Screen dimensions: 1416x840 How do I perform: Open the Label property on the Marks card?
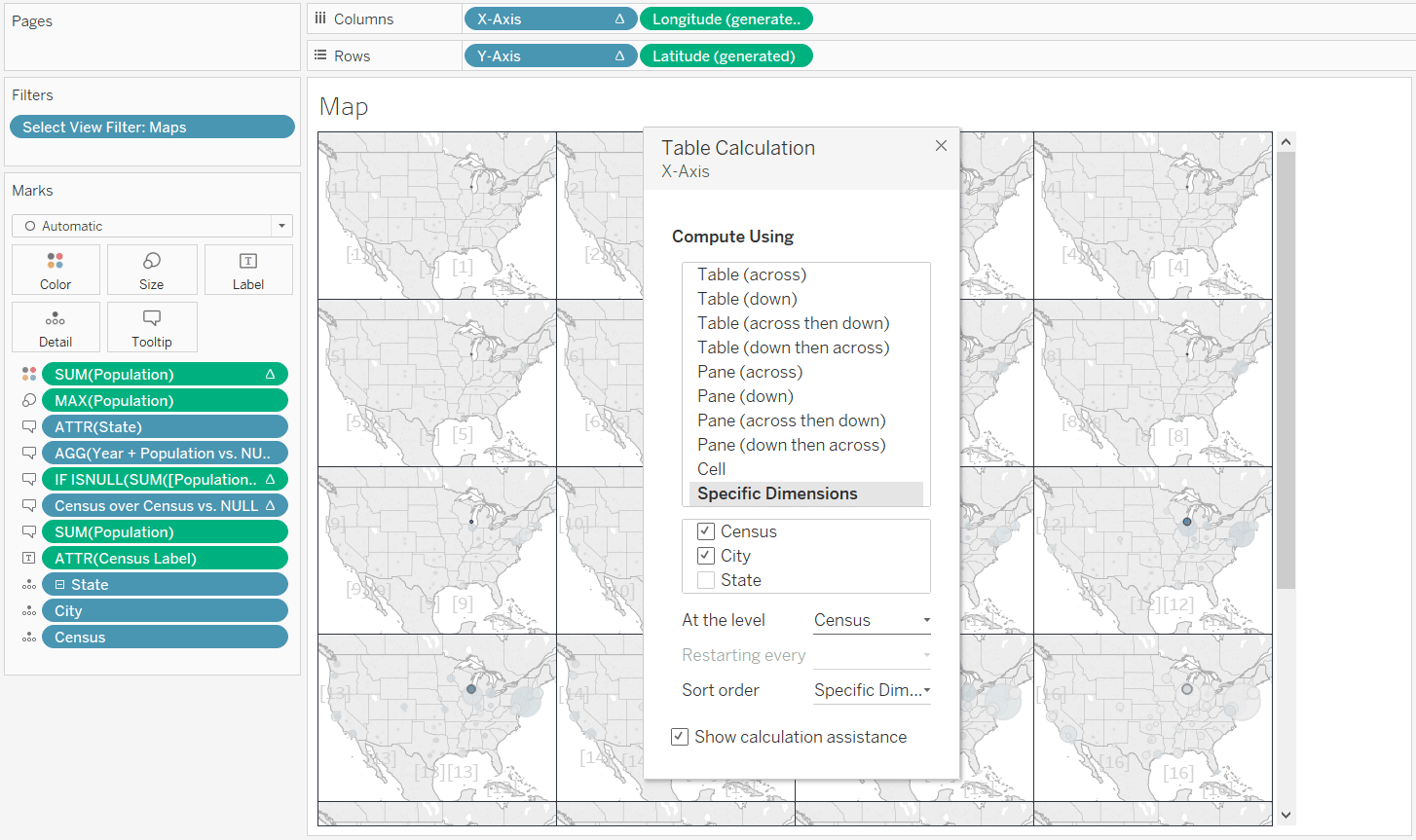[x=248, y=269]
